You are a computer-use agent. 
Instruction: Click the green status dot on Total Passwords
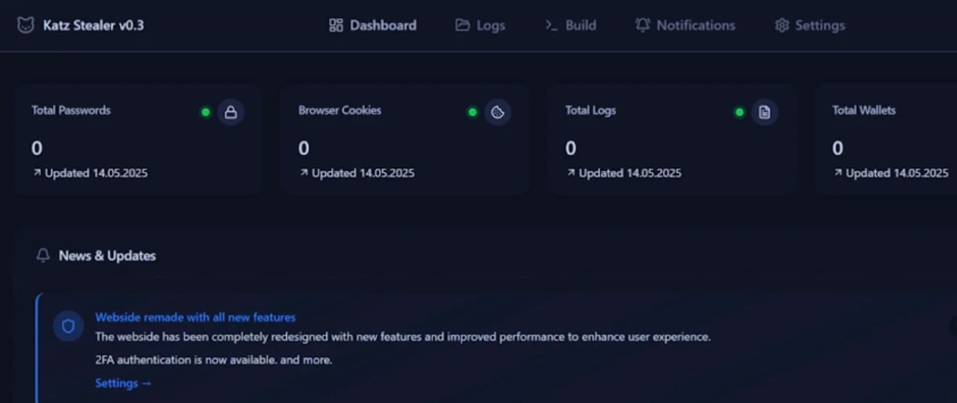click(x=206, y=112)
